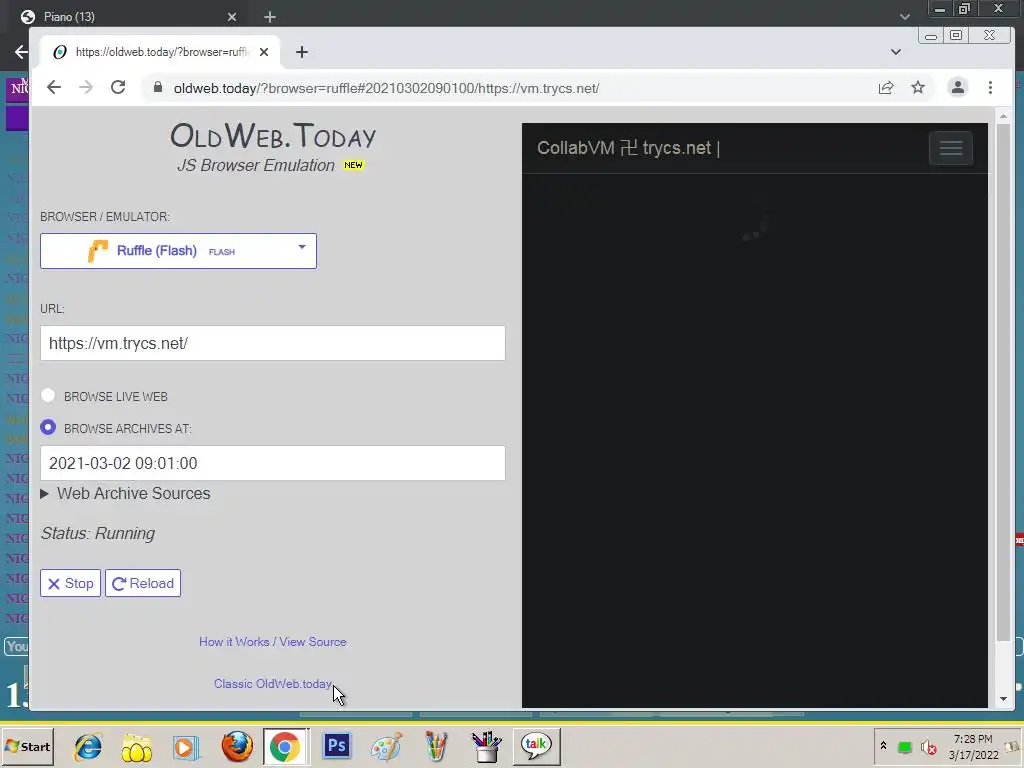Click the Reload emulator button
Viewport: 1024px width, 768px height.
[x=143, y=583]
